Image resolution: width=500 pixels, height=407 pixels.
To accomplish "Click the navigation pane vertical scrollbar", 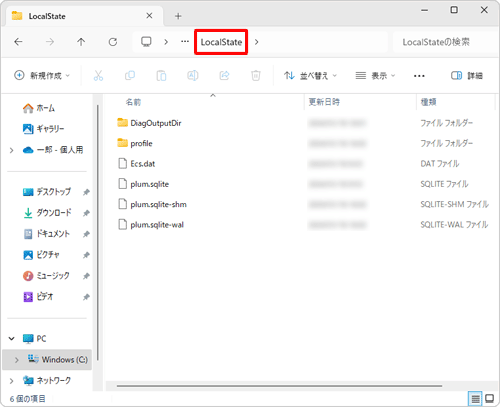I will point(98,232).
